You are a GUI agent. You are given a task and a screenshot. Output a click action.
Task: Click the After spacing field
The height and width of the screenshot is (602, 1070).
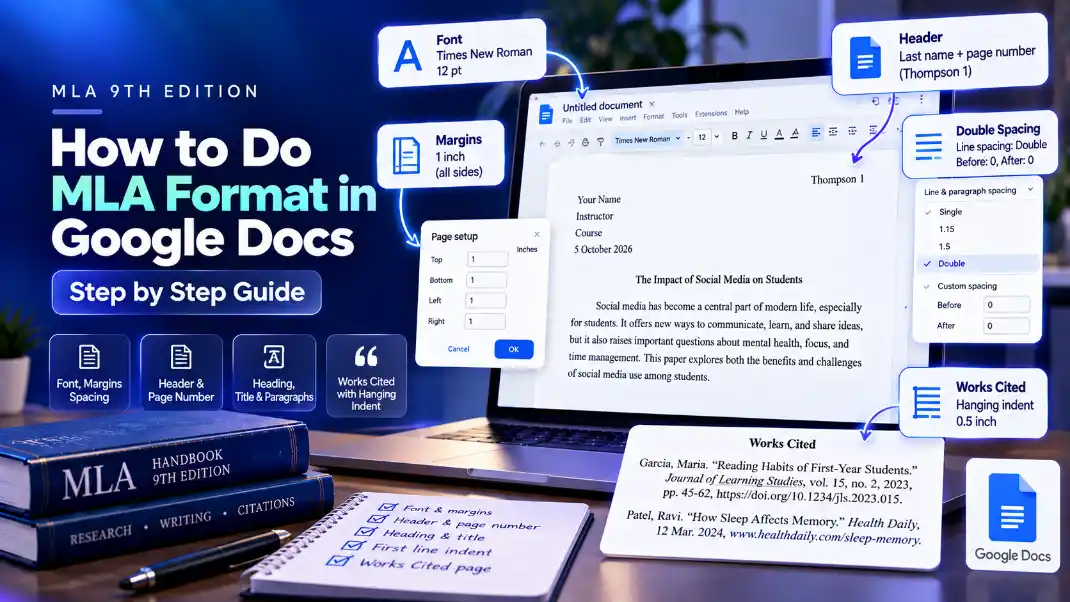1007,326
